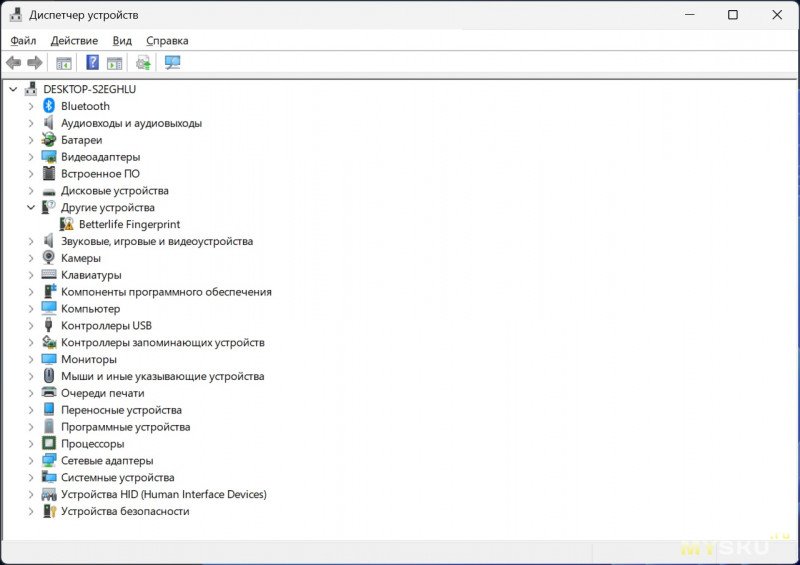
Task: Click the show/hide console tree toolbar icon
Action: coord(64,63)
